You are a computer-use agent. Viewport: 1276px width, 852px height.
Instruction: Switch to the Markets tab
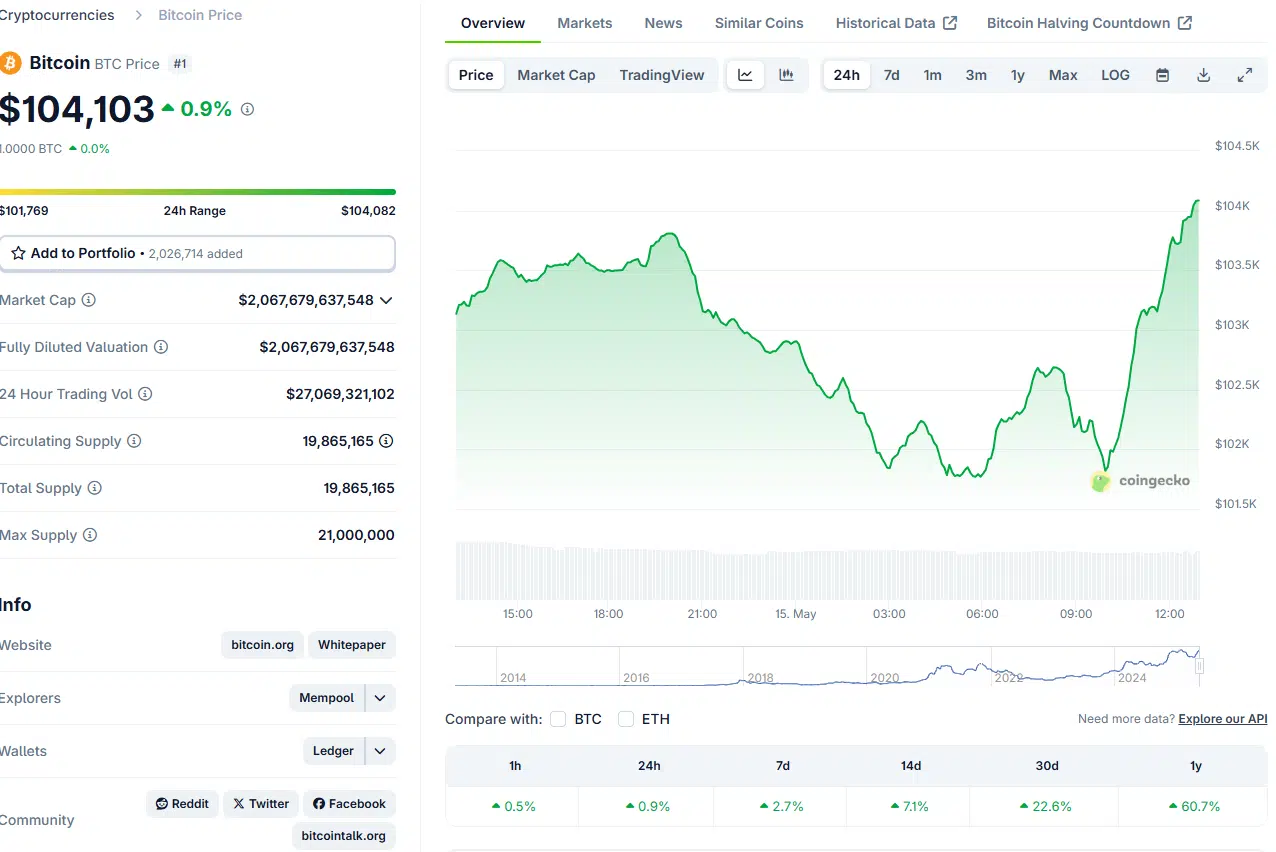pyautogui.click(x=585, y=23)
